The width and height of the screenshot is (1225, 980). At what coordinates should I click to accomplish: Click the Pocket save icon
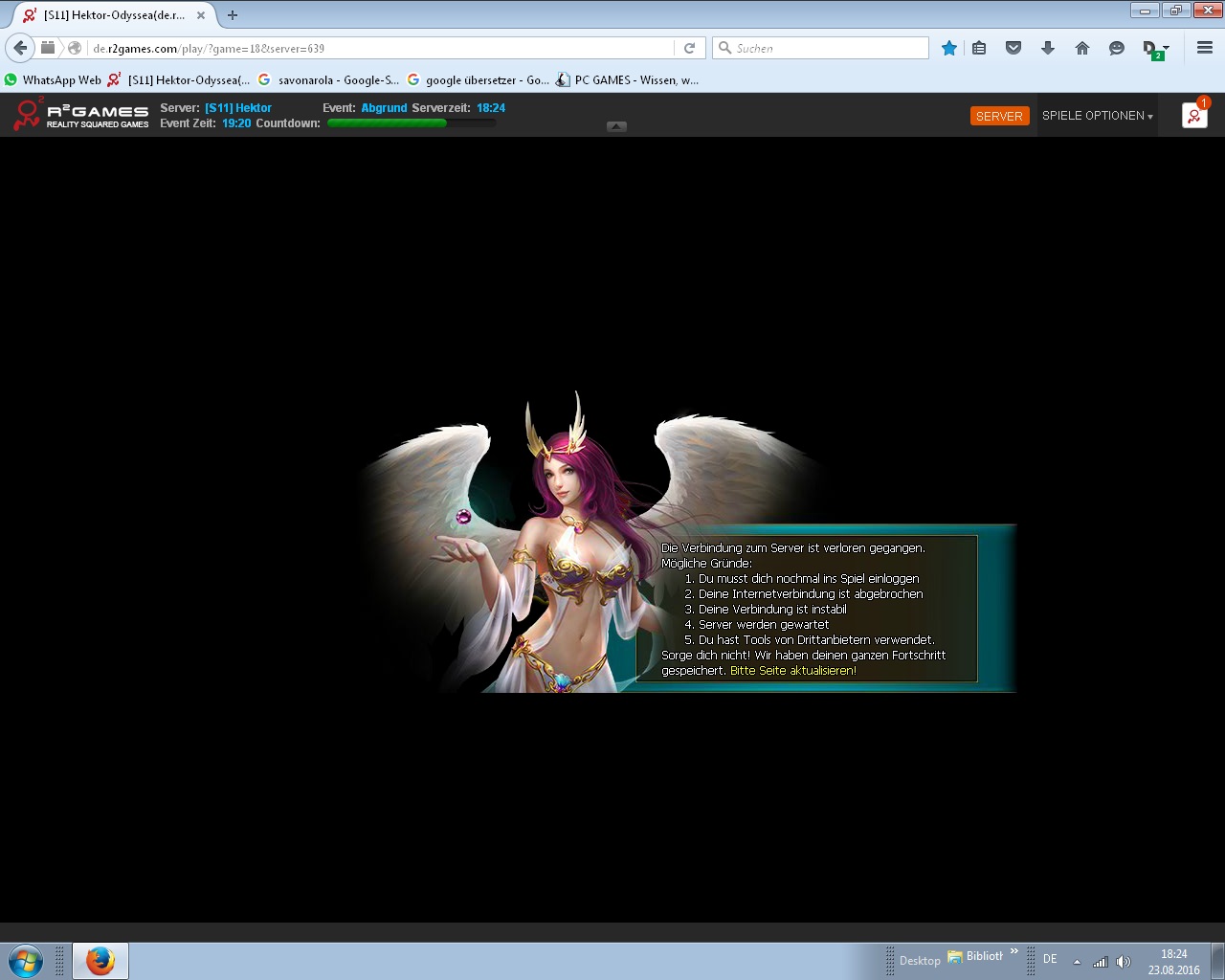coord(1013,48)
